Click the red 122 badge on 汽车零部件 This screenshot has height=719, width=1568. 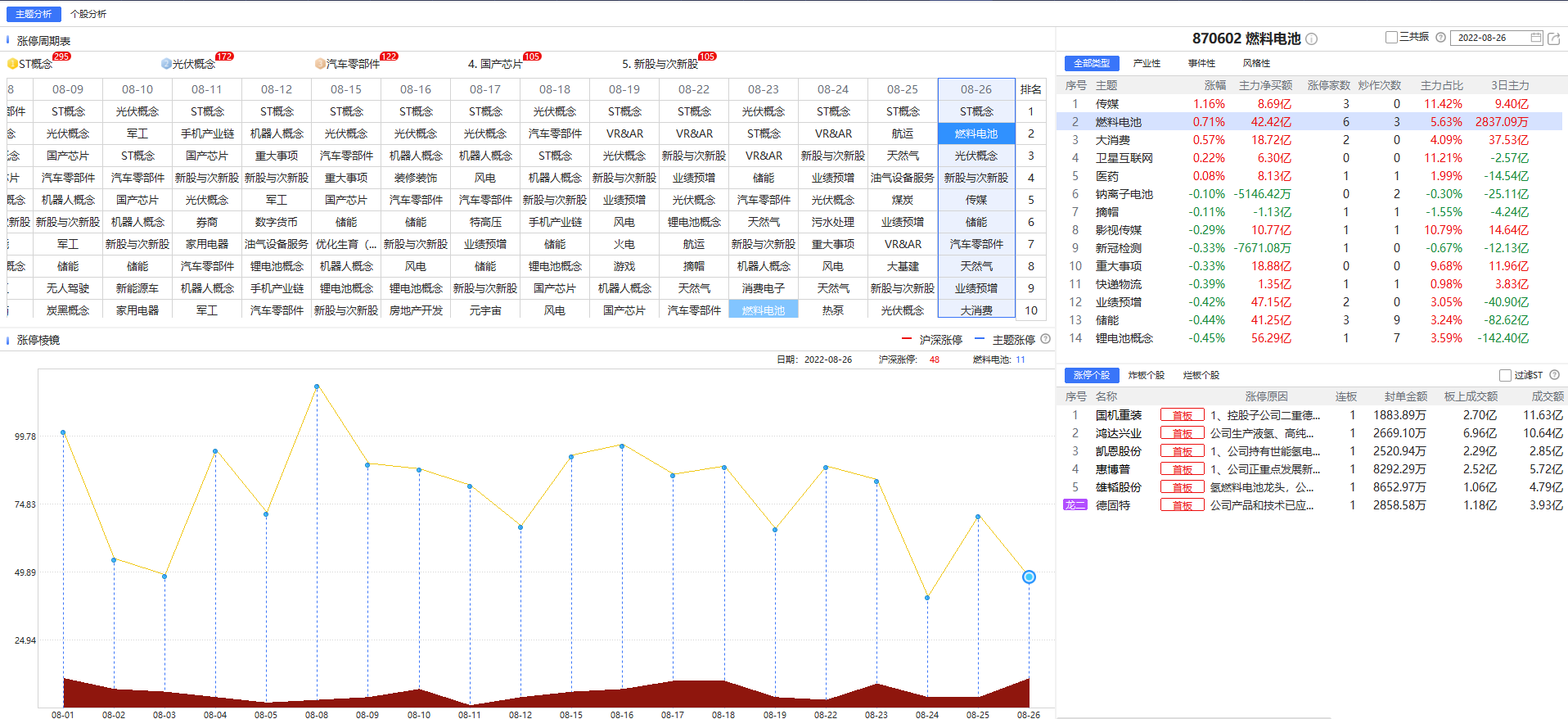(389, 57)
